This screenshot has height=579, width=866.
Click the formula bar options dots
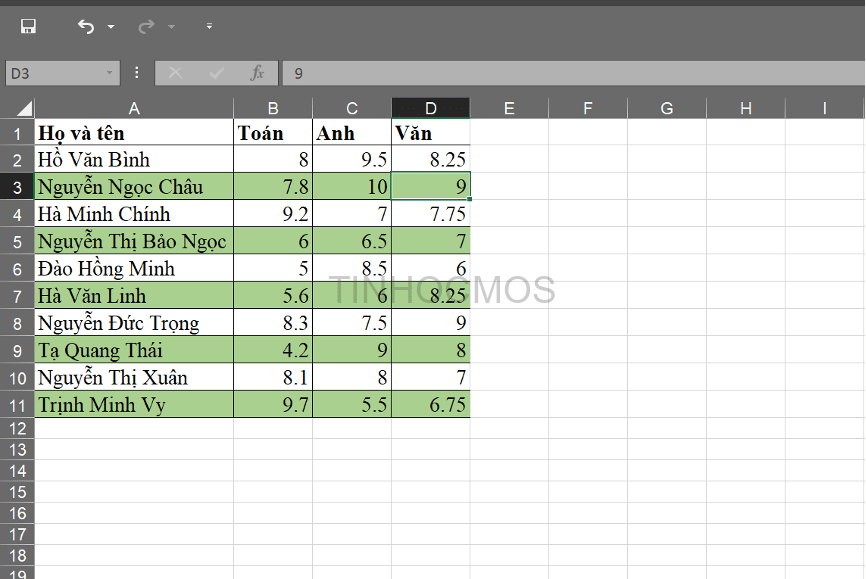[137, 73]
